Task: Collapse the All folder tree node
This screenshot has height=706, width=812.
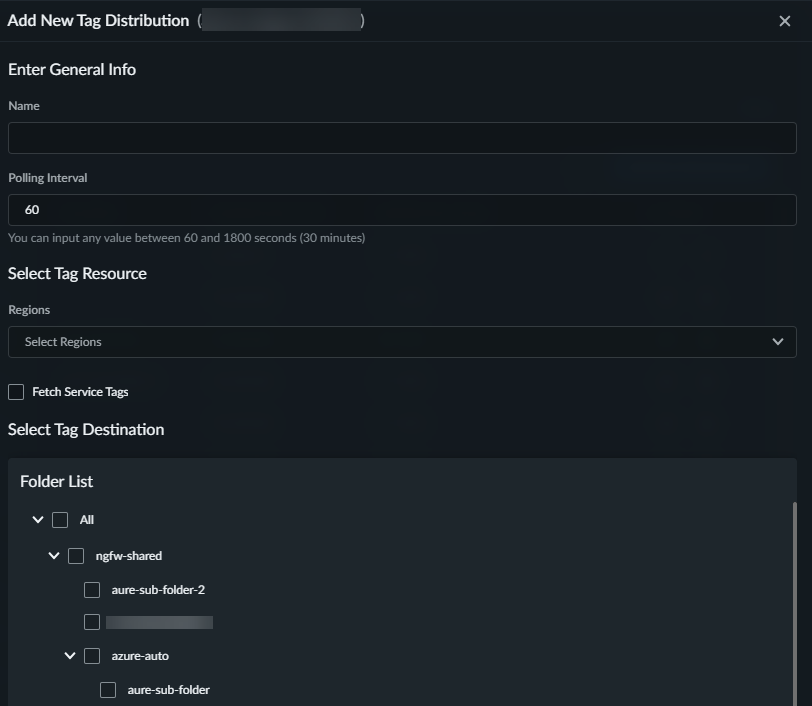Action: coord(38,520)
